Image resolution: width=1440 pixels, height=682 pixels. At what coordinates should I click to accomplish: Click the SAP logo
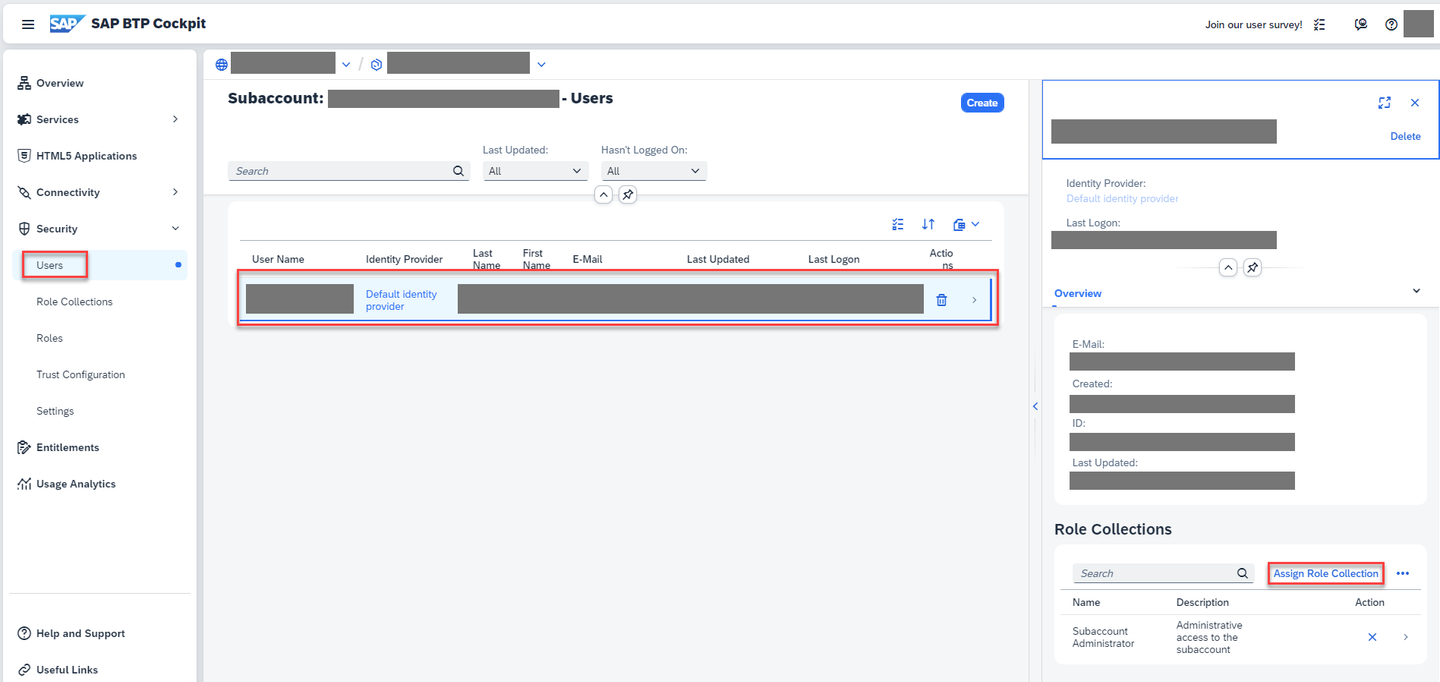coord(67,24)
